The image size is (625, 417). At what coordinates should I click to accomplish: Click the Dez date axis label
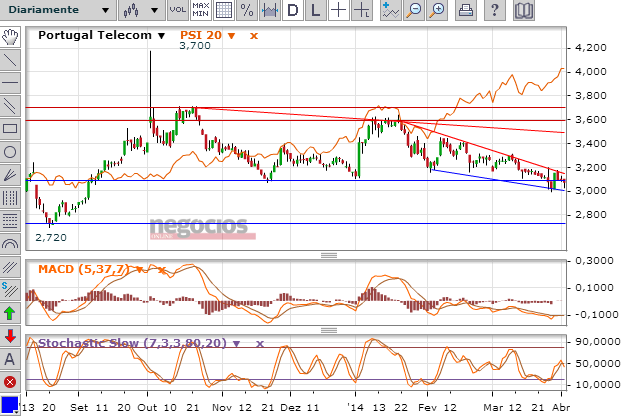pyautogui.click(x=291, y=407)
